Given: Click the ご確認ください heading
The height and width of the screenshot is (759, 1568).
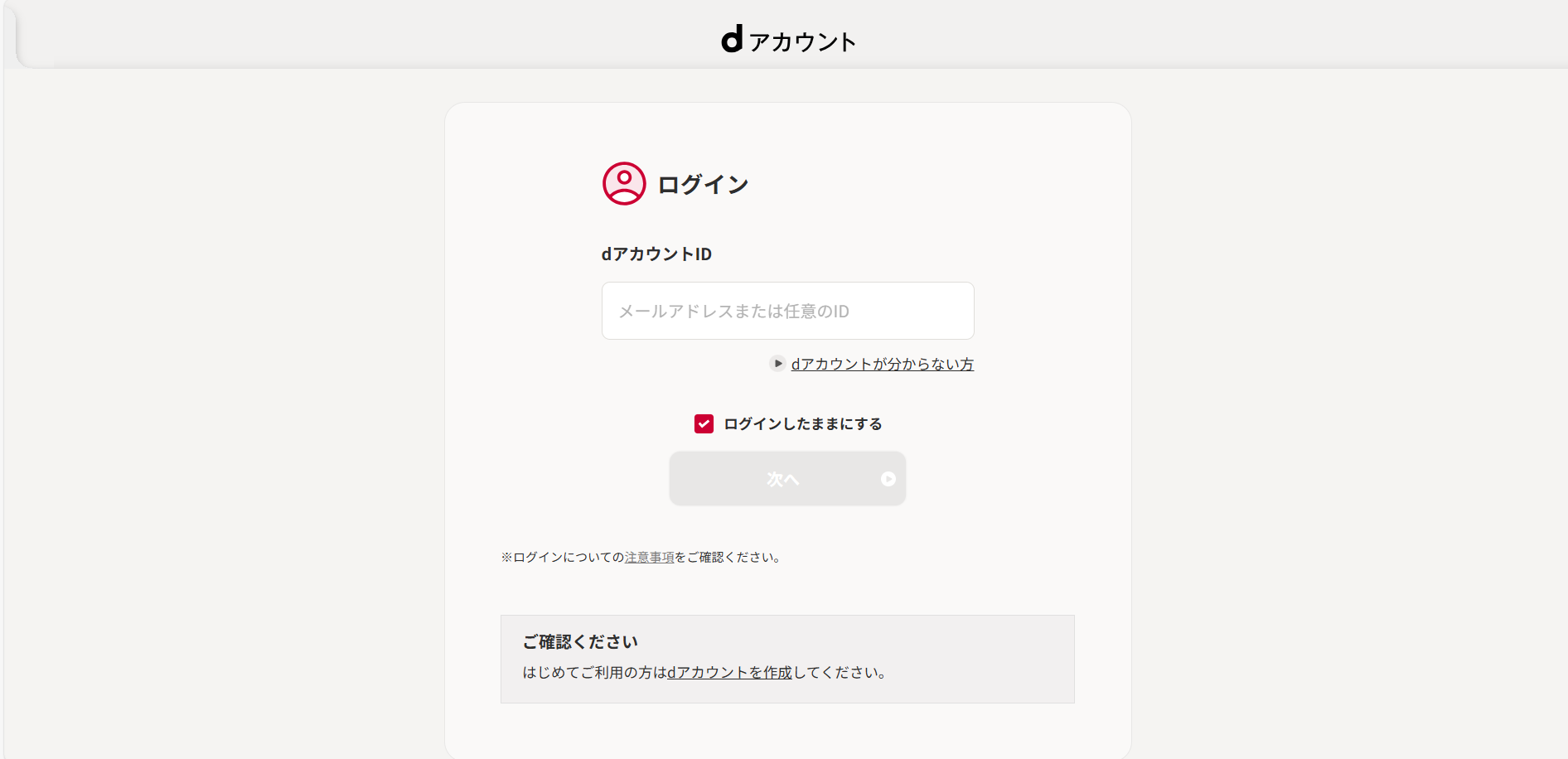Looking at the screenshot, I should [x=580, y=642].
